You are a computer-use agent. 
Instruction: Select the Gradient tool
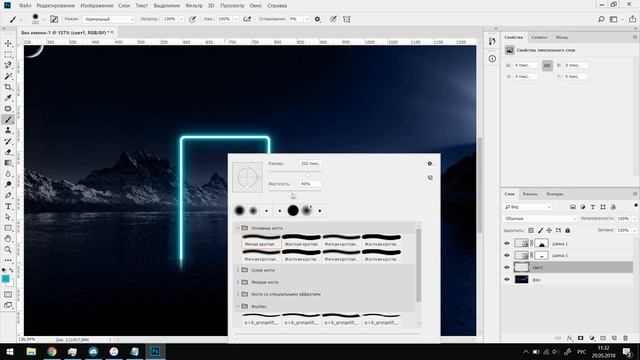pyautogui.click(x=8, y=163)
